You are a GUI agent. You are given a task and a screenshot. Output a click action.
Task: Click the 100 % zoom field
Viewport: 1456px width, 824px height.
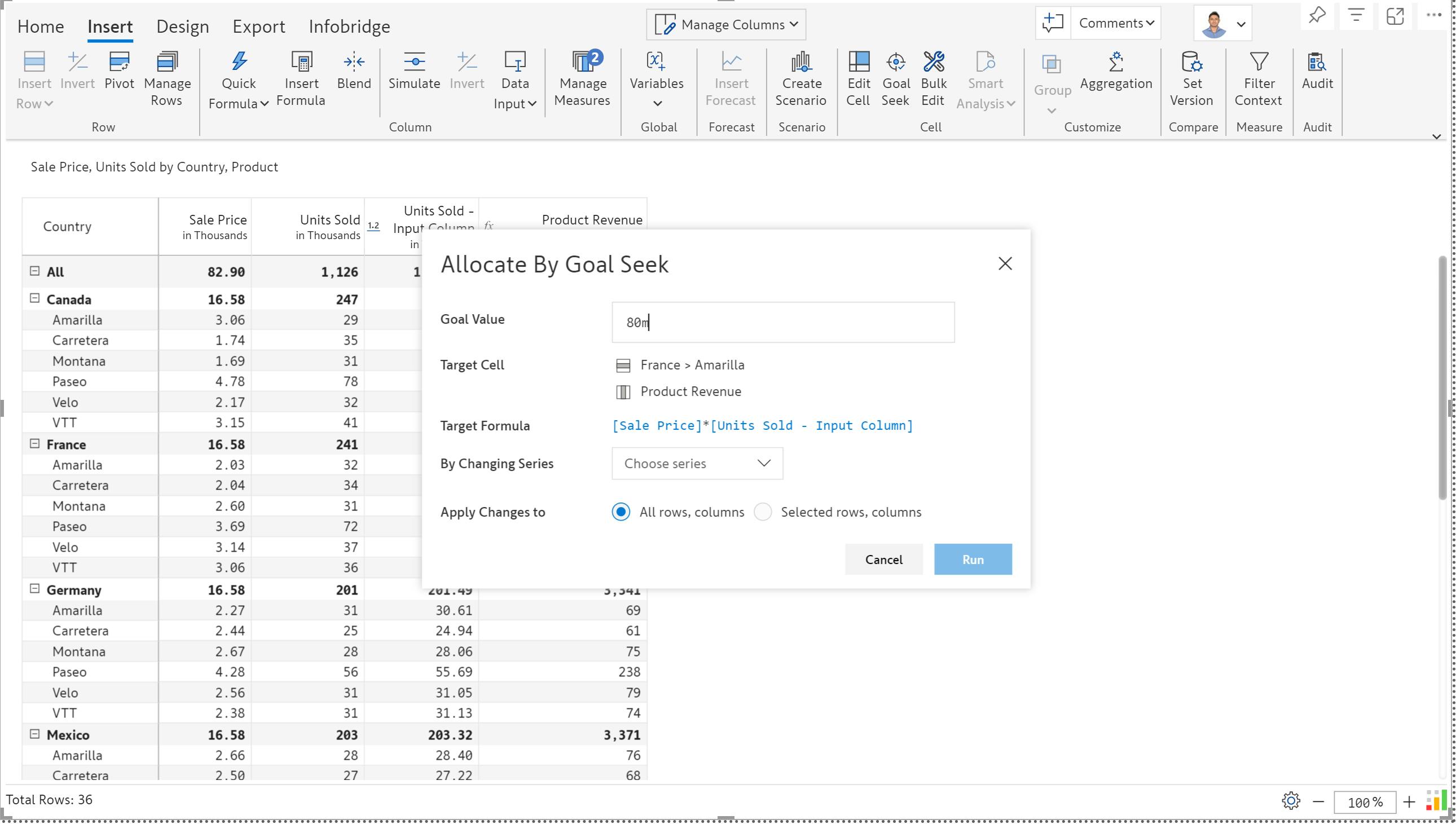[x=1364, y=802]
